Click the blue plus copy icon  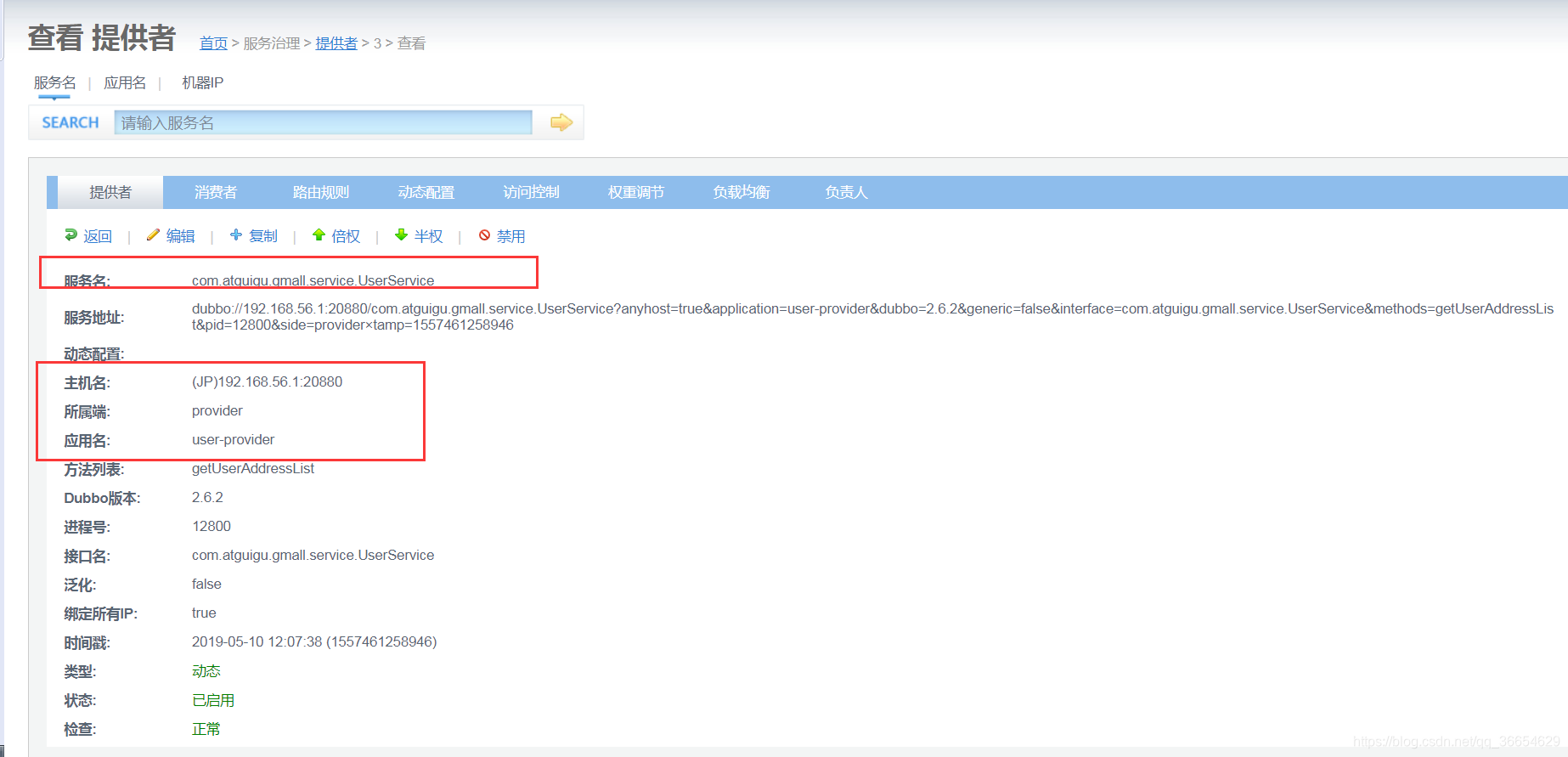tap(236, 234)
